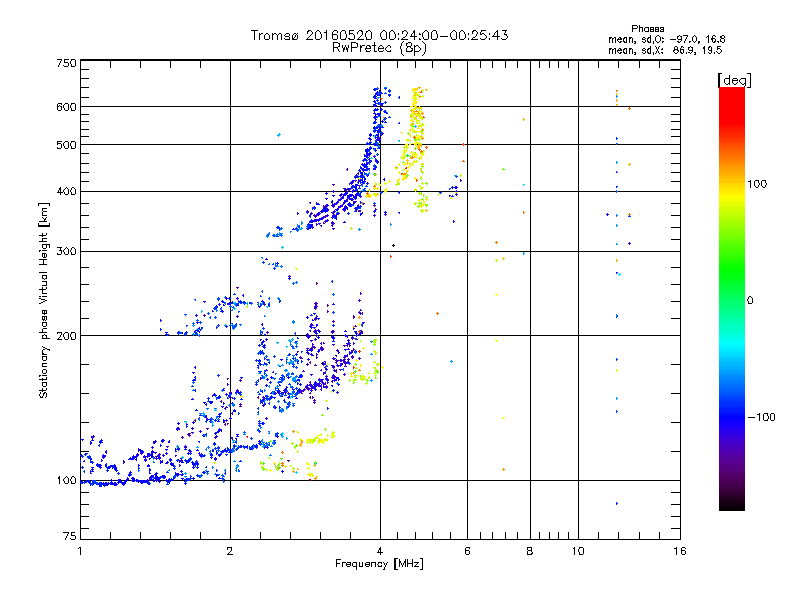Image resolution: width=800 pixels, height=600 pixels.
Task: Click the 750 tick label at the axis top
Action: tap(66, 63)
